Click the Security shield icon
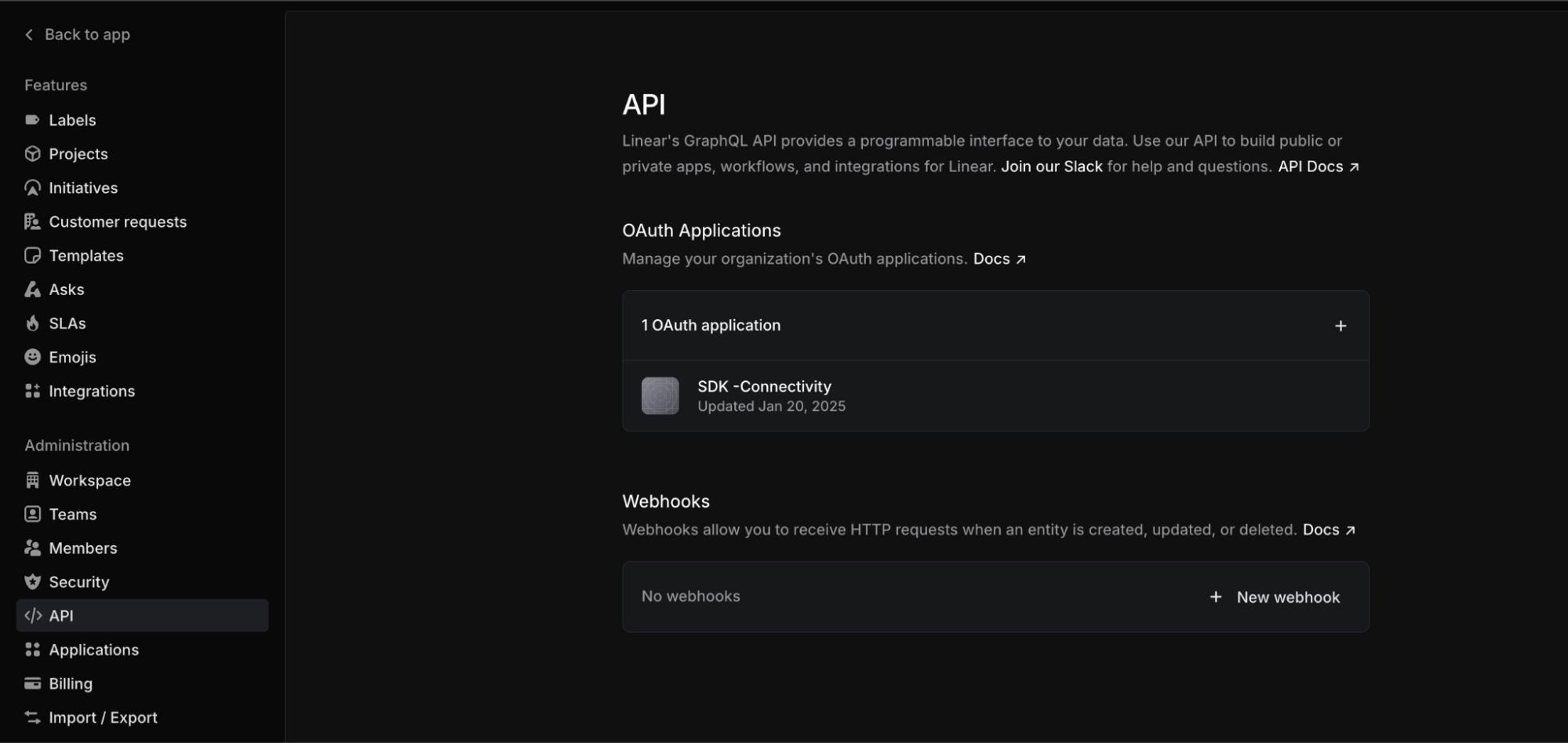 tap(32, 581)
